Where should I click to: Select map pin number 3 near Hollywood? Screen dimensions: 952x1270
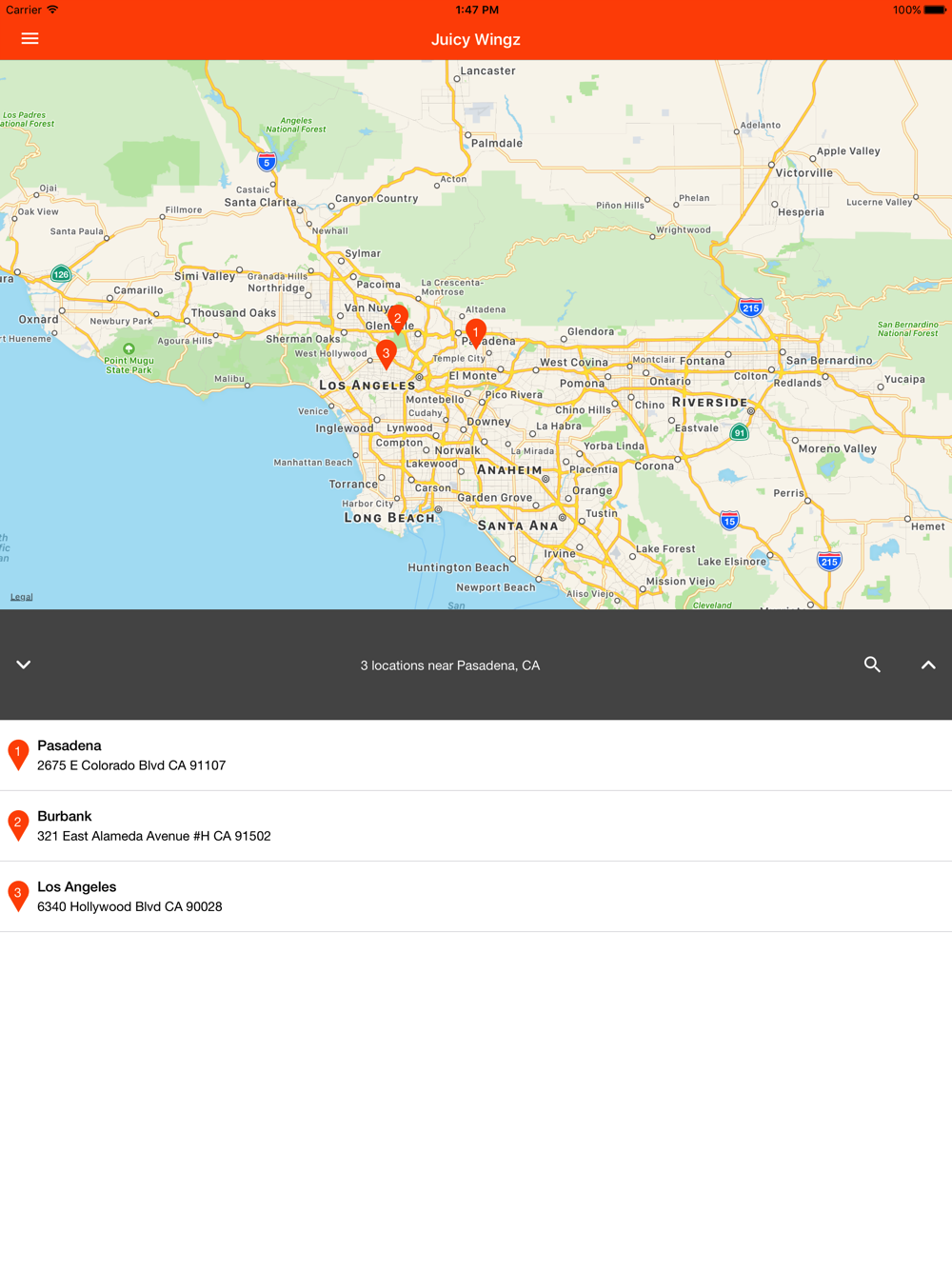pyautogui.click(x=386, y=355)
